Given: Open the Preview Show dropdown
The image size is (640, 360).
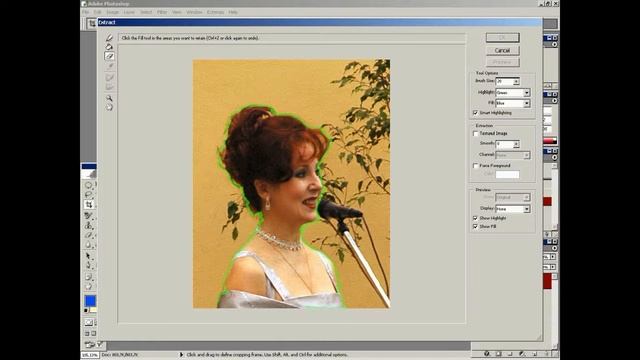Looking at the screenshot, I should pos(527,198).
